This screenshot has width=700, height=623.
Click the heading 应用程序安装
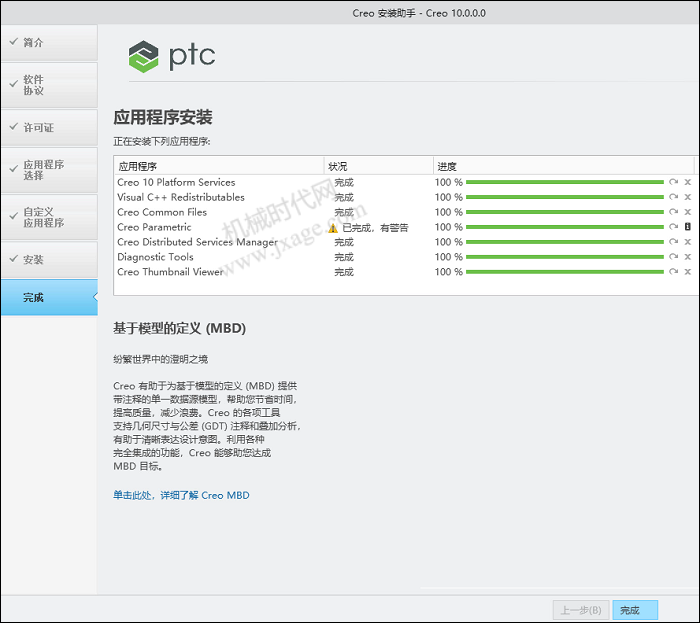pyautogui.click(x=163, y=117)
